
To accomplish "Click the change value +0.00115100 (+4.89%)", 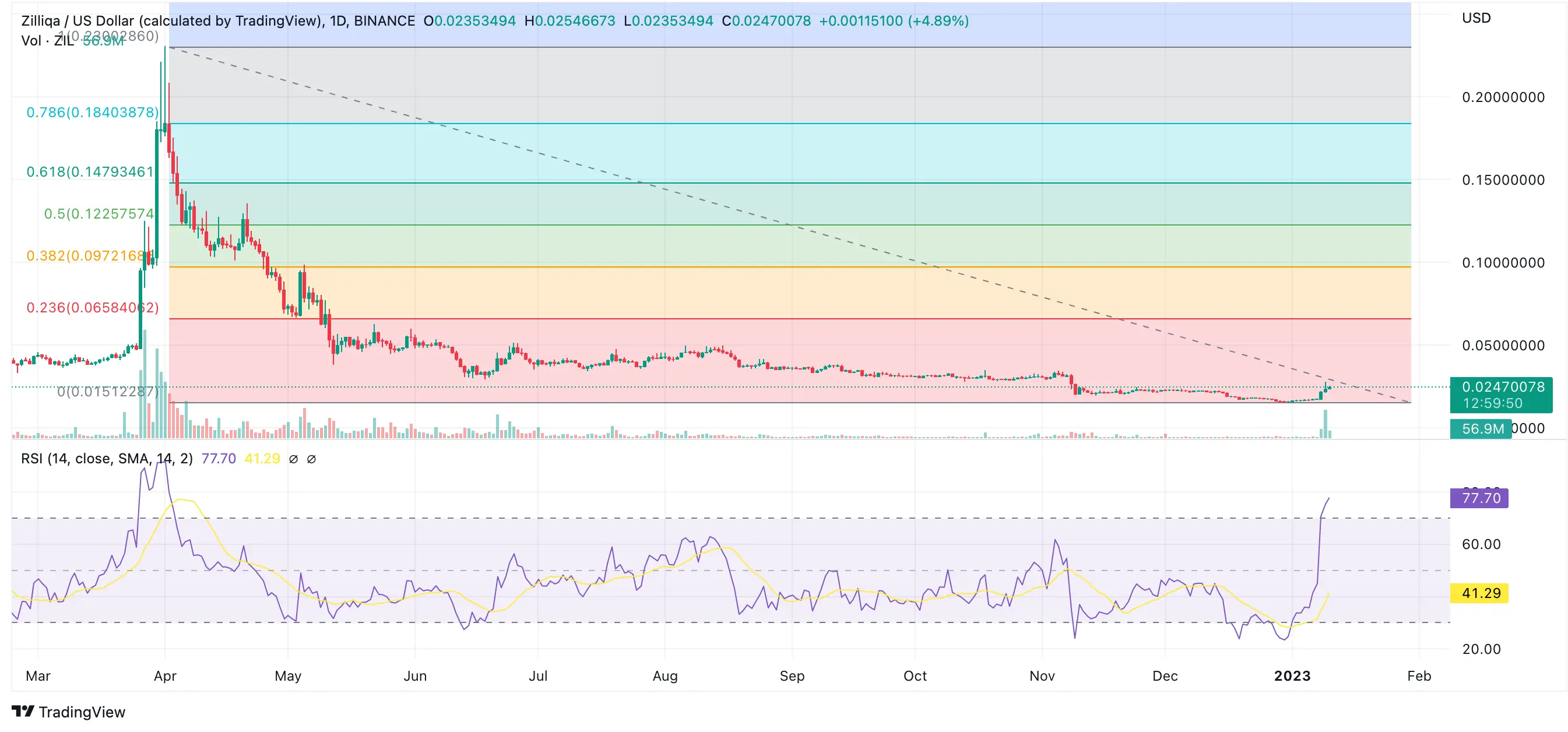I will click(894, 20).
